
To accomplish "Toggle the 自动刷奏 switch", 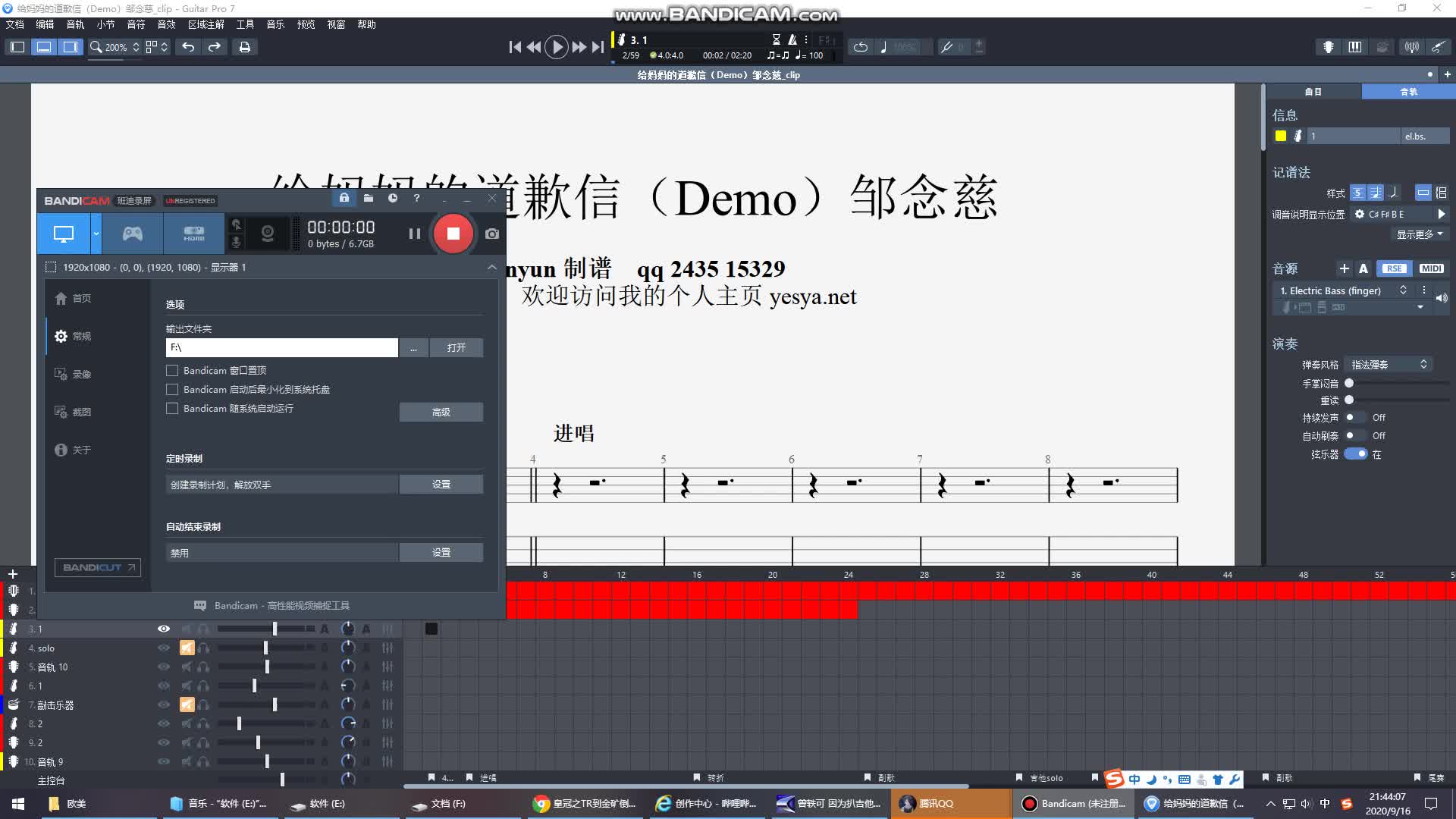I will click(x=1354, y=436).
